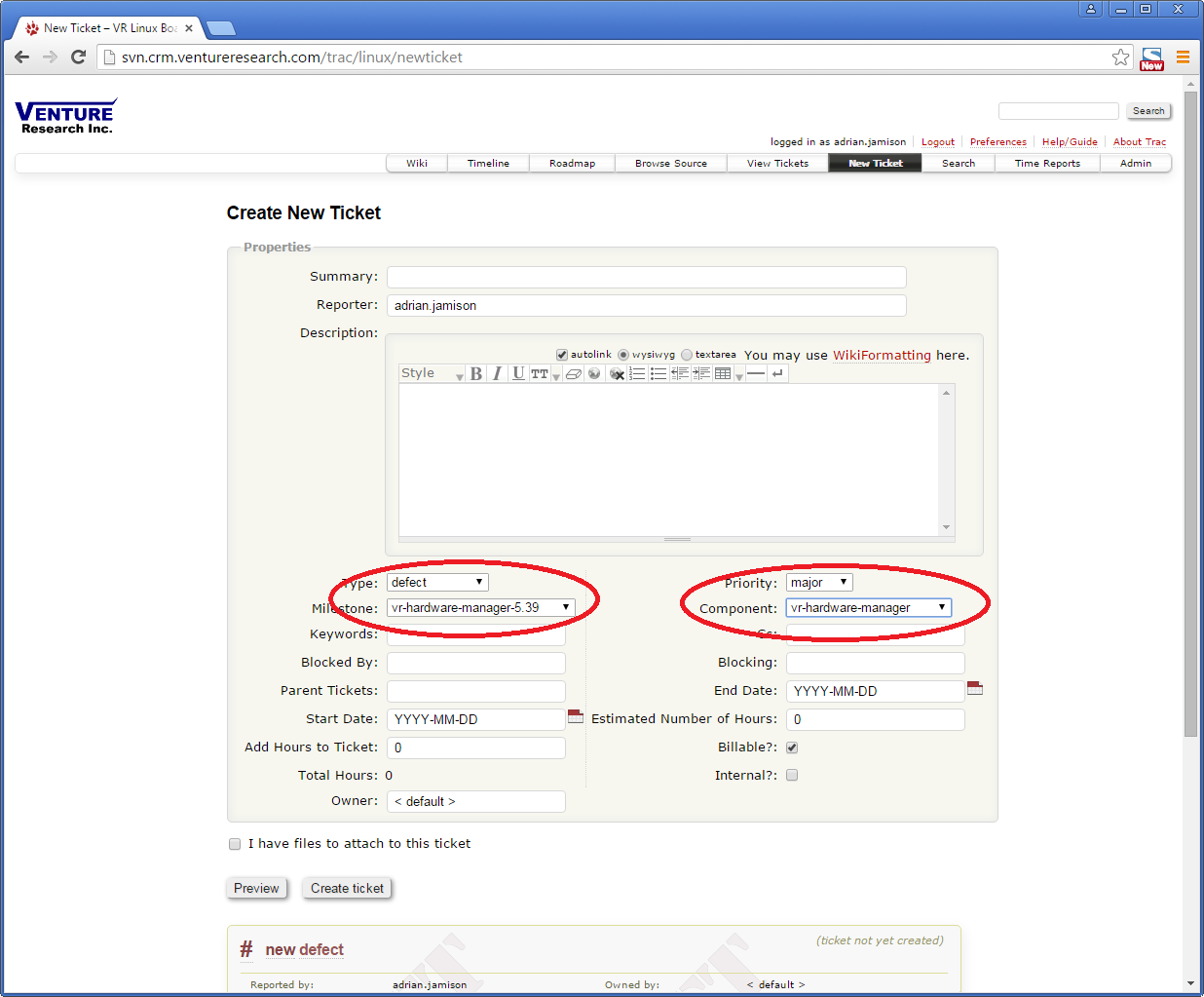Enable the Internal? checkbox
The image size is (1204, 997).
[793, 775]
